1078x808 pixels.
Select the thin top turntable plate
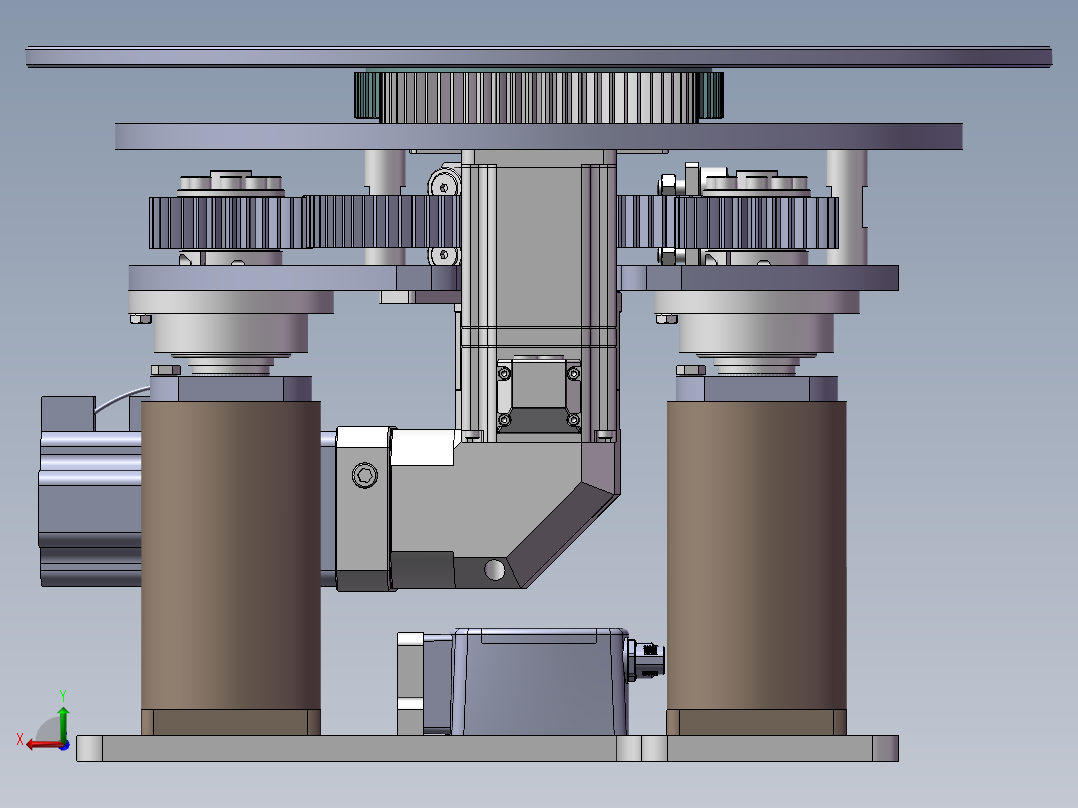click(538, 57)
